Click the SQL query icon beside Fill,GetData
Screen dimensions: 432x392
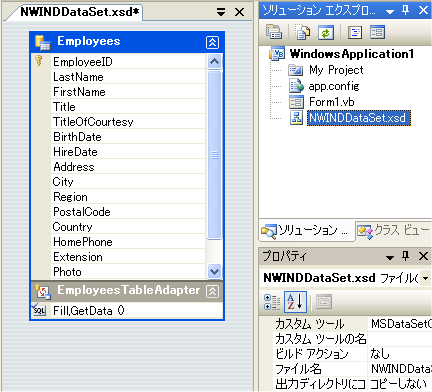pyautogui.click(x=39, y=310)
